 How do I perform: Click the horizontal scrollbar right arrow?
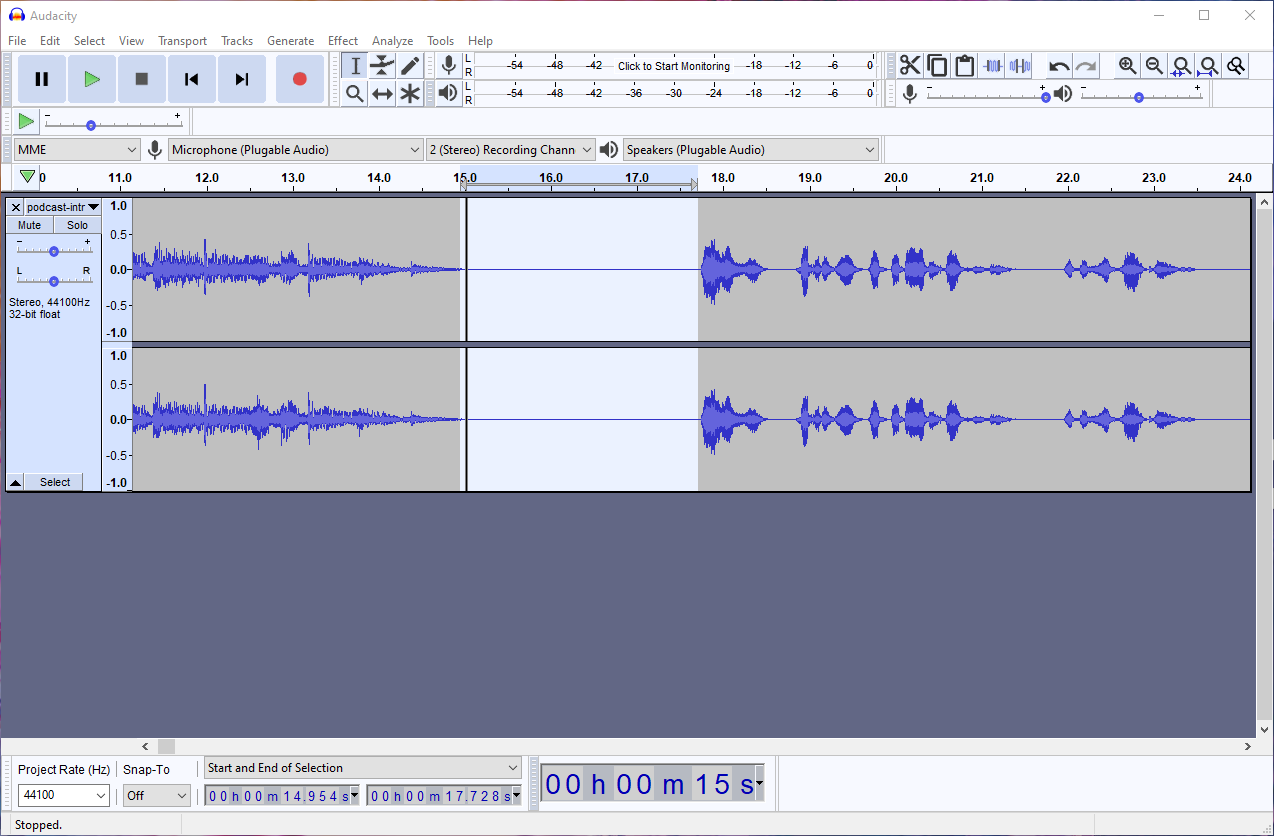pyautogui.click(x=1248, y=746)
